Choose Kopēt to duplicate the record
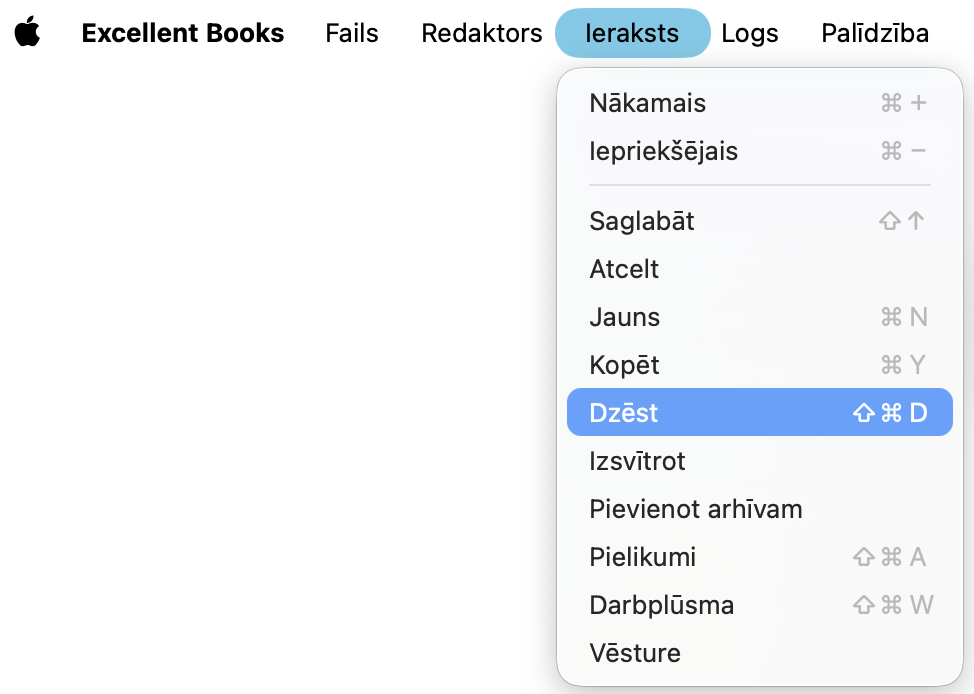Image resolution: width=974 pixels, height=694 pixels. click(624, 365)
